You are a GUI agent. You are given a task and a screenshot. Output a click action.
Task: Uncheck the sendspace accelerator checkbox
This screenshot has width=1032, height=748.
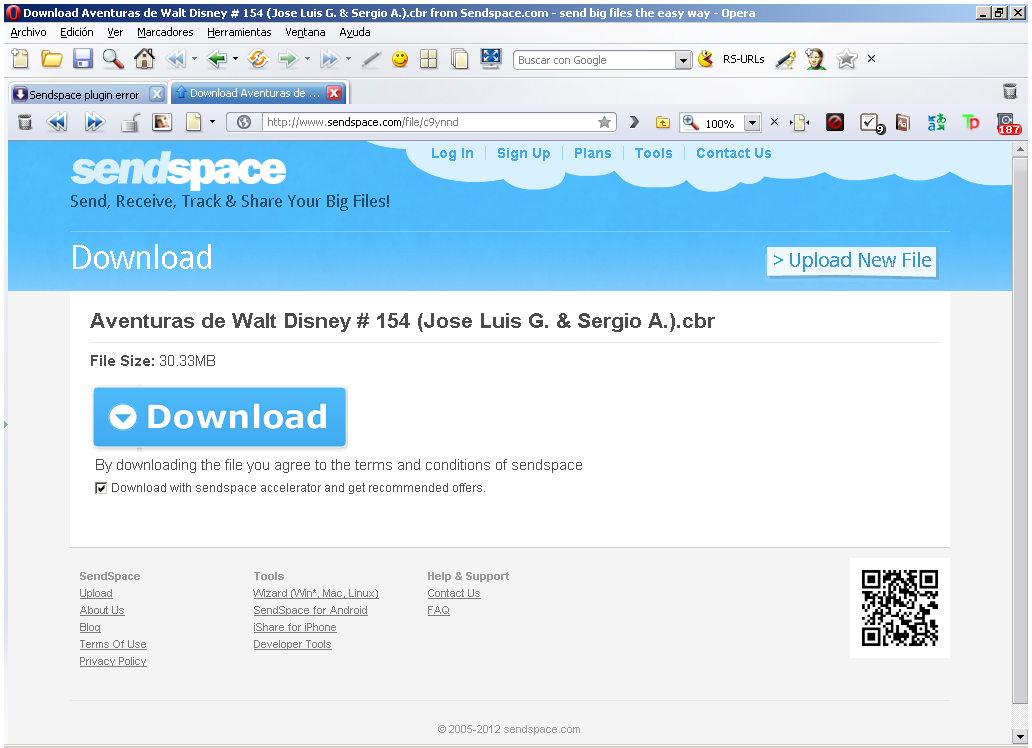point(101,488)
